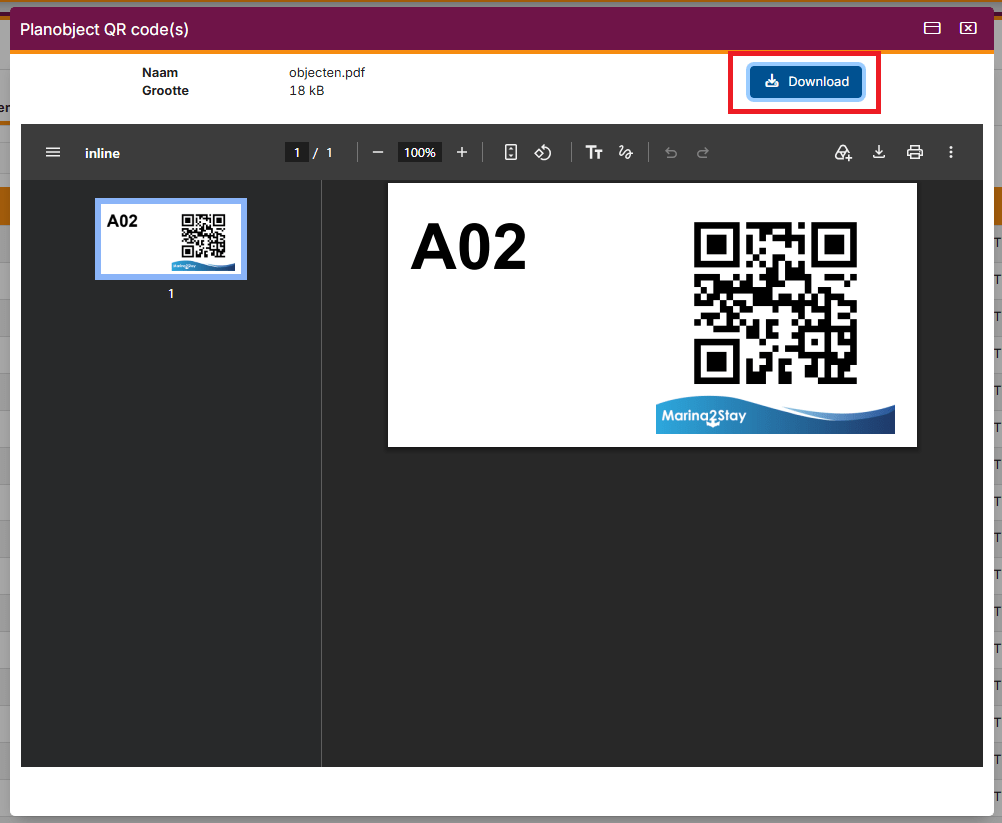Click the Marina2Stay logo banner

[775, 415]
